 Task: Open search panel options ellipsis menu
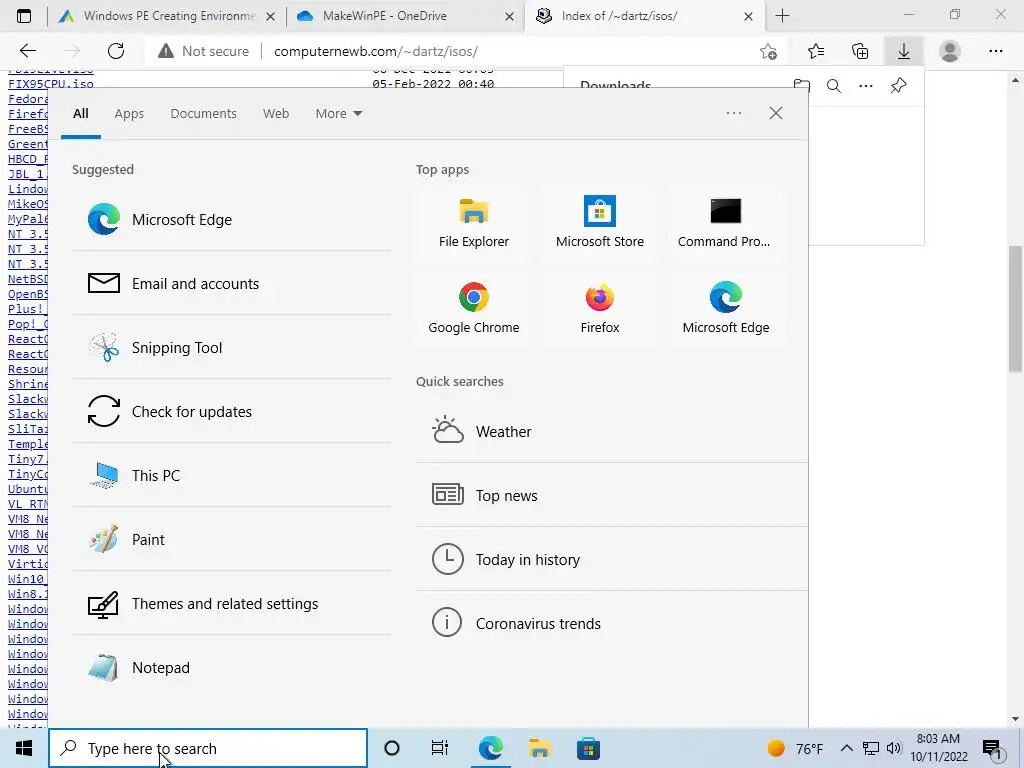tap(733, 113)
